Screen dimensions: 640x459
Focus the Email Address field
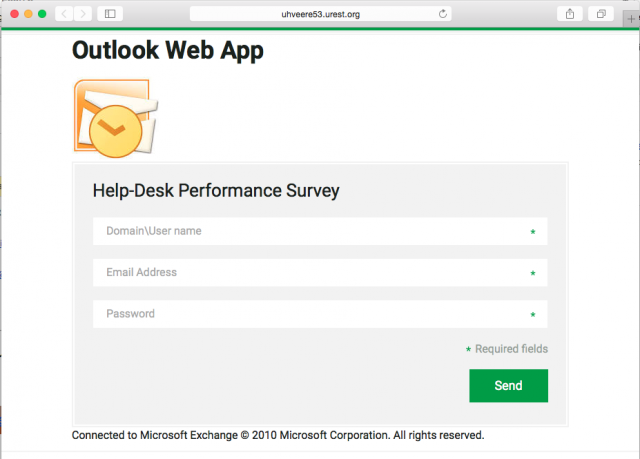click(x=320, y=272)
